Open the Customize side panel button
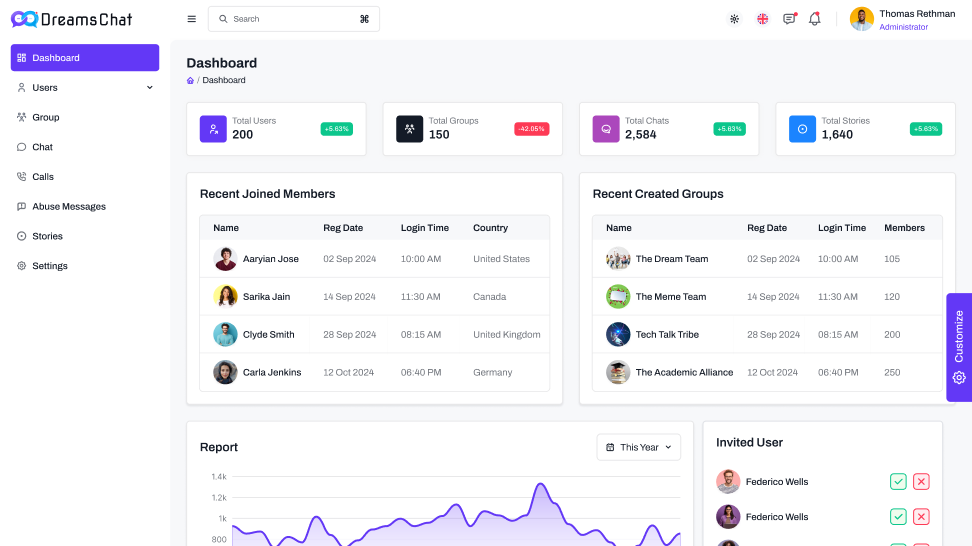 [958, 347]
